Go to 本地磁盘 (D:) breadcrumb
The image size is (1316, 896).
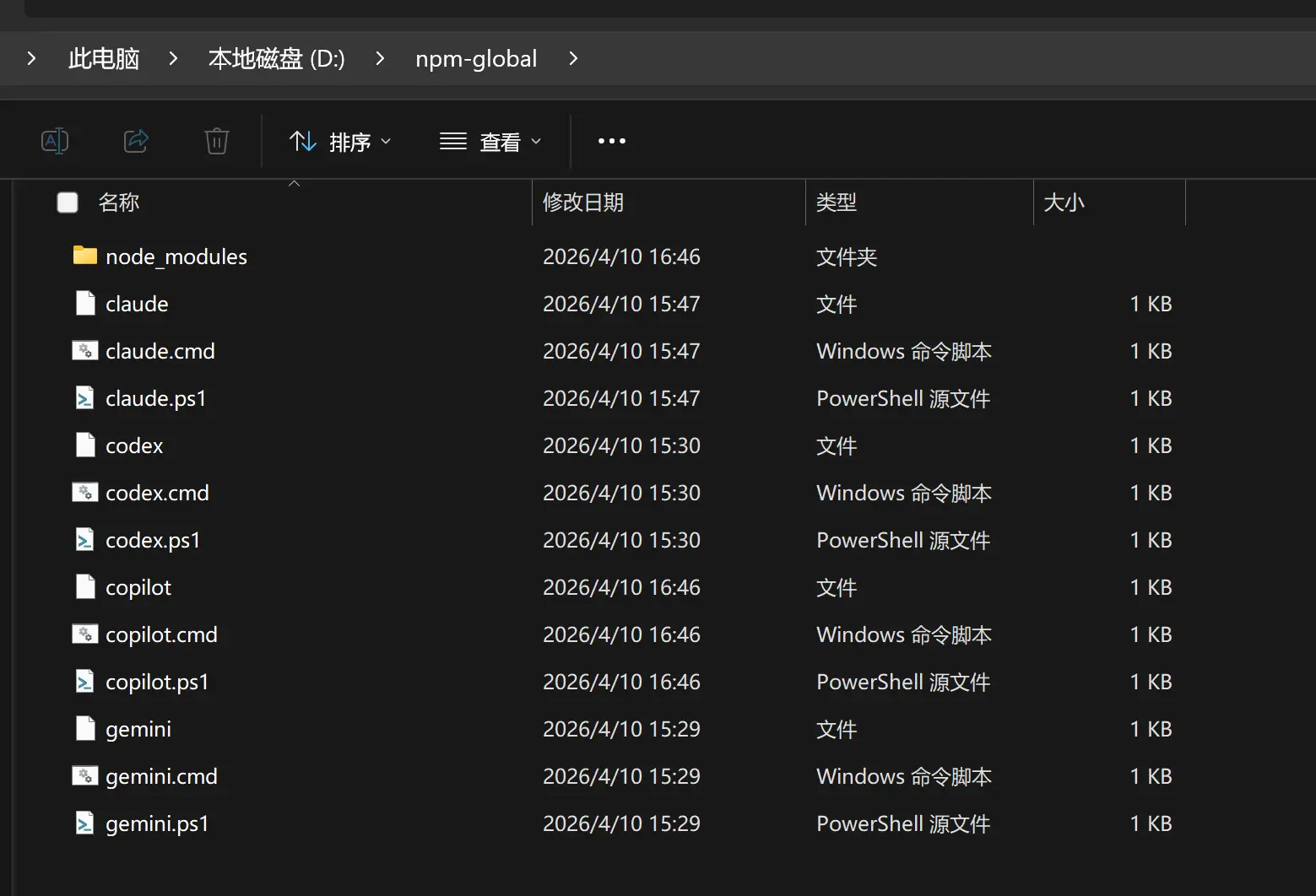click(x=277, y=58)
